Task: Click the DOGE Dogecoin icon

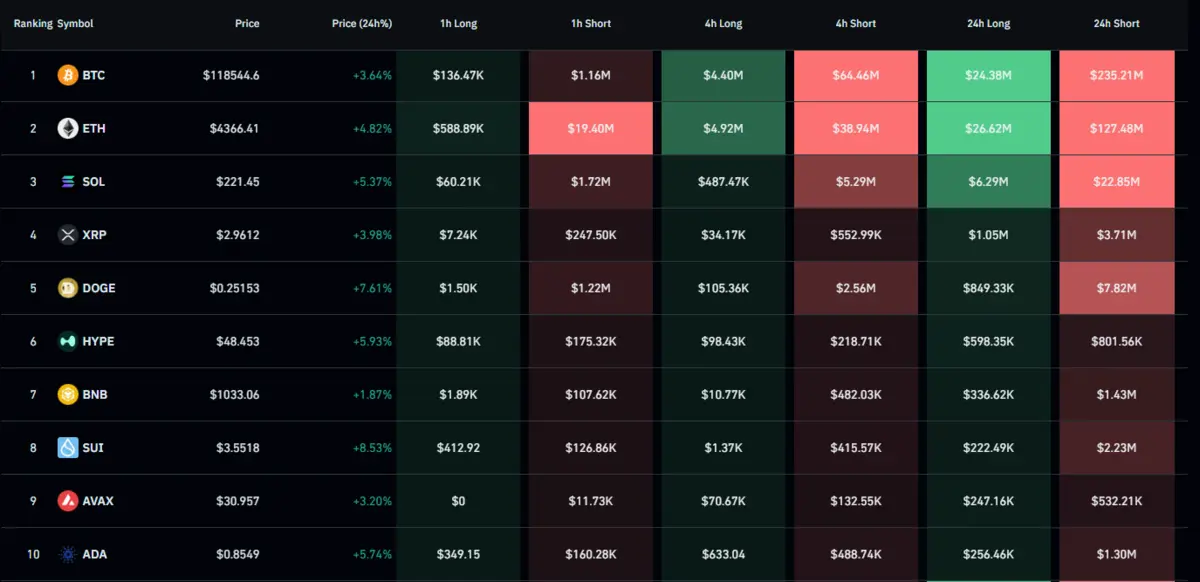Action: (67, 287)
